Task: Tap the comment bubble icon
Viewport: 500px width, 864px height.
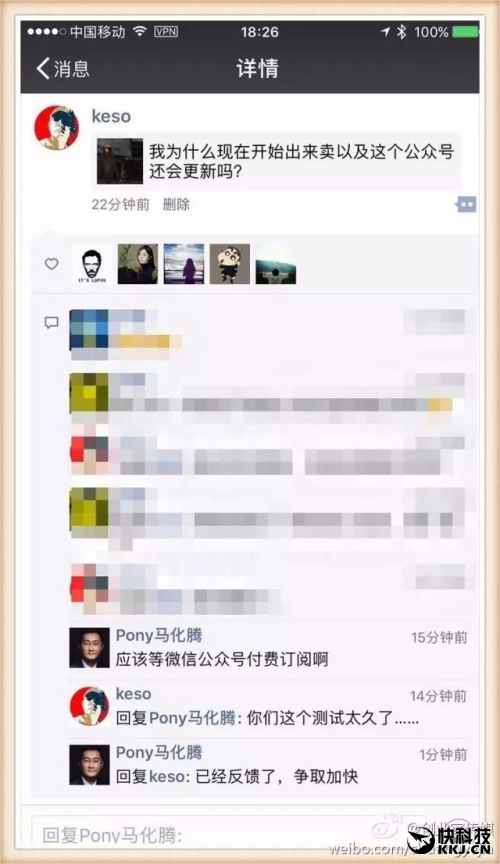Action: (51, 323)
